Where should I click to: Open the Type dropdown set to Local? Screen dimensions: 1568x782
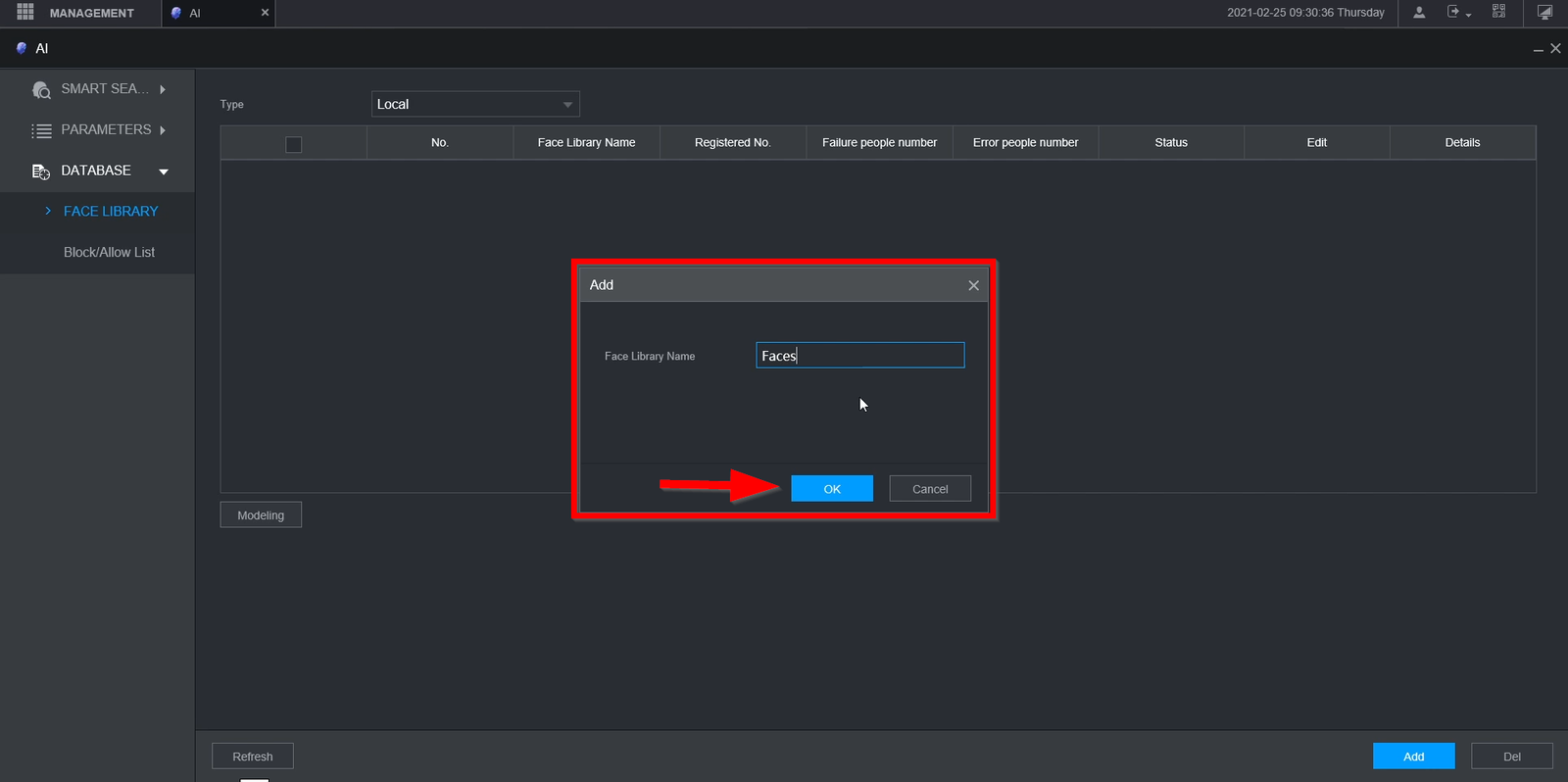[x=475, y=104]
